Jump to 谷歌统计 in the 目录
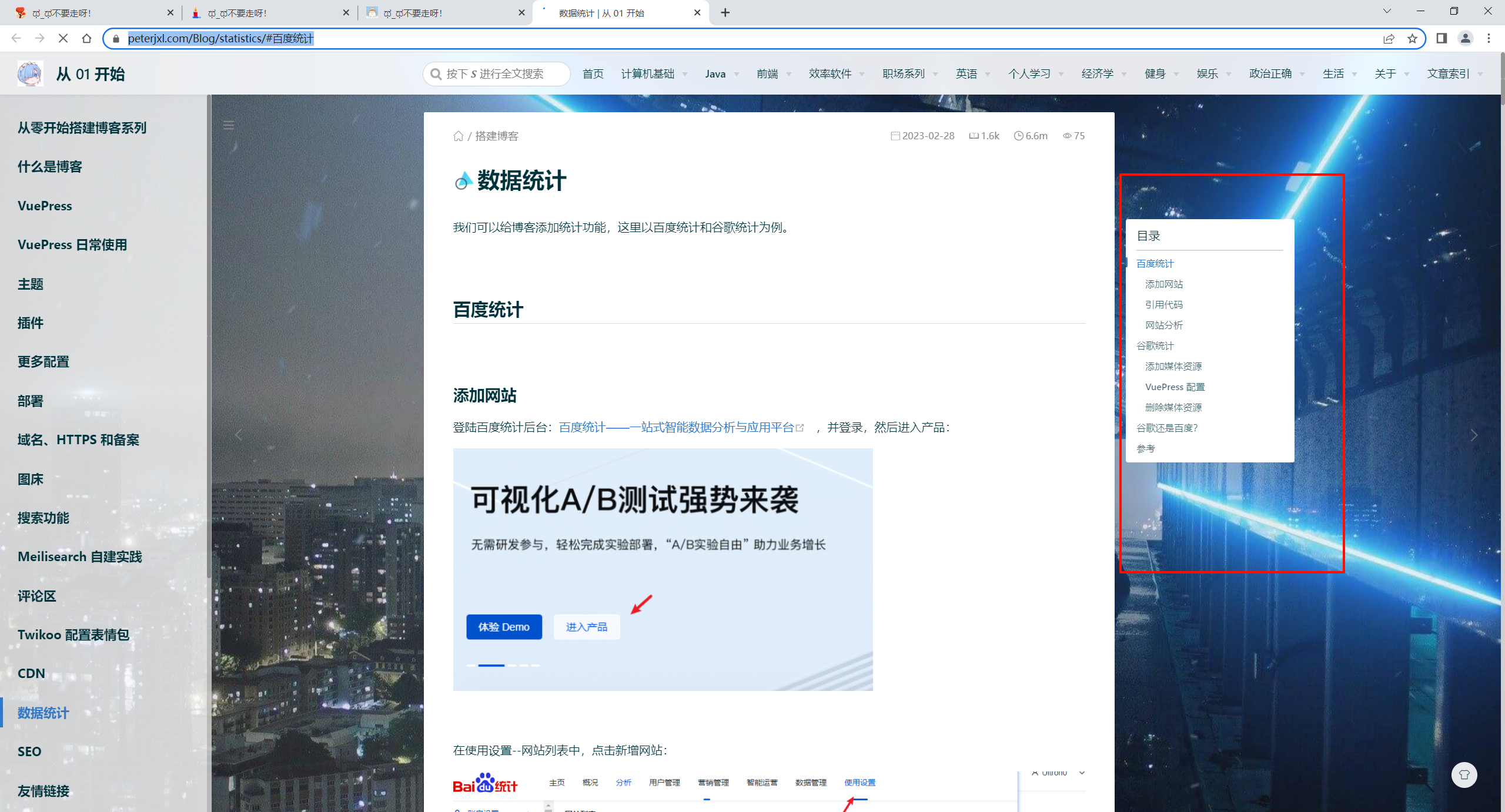Viewport: 1505px width, 812px height. (1155, 345)
